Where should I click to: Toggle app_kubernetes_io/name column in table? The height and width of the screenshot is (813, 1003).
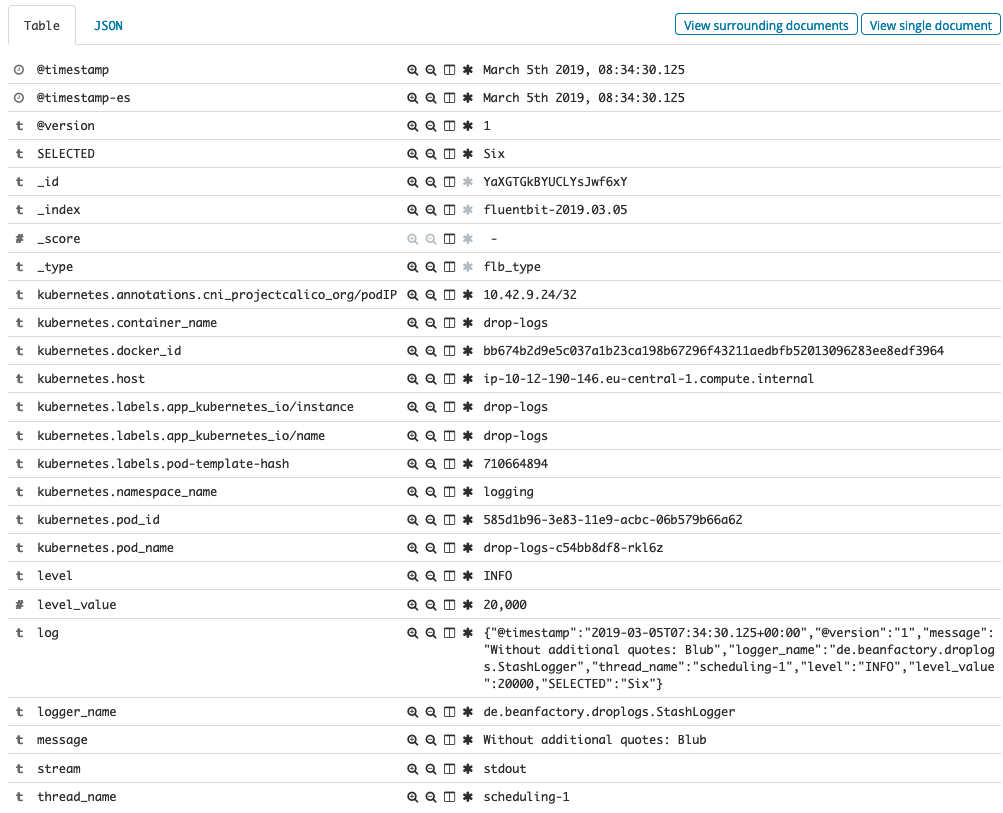[x=450, y=436]
